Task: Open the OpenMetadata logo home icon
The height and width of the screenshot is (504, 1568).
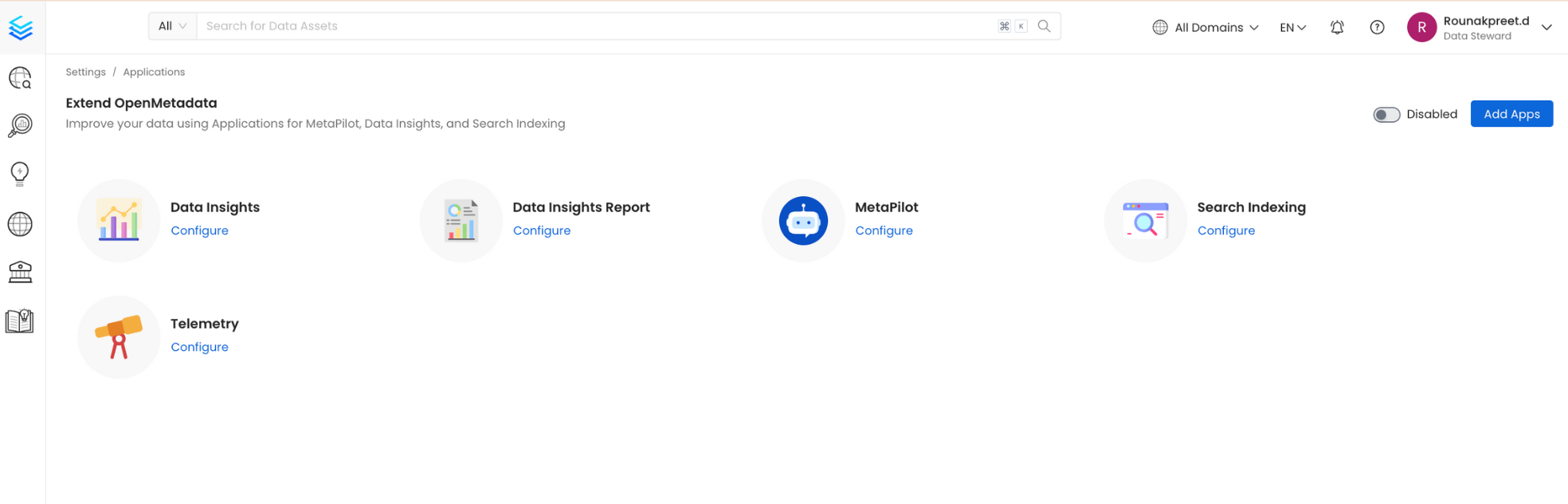Action: coord(21,27)
